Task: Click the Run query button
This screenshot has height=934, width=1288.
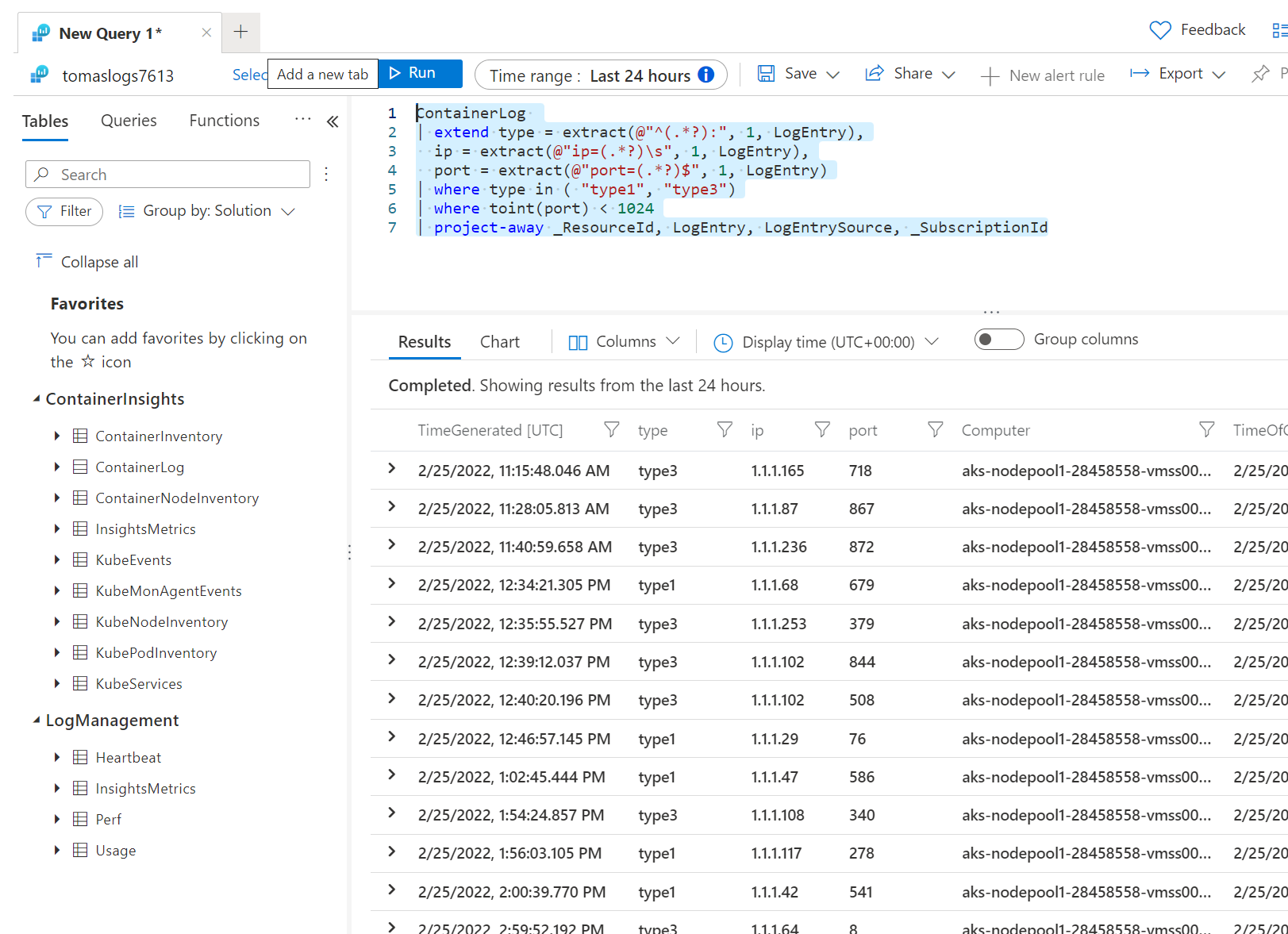Action: click(420, 74)
